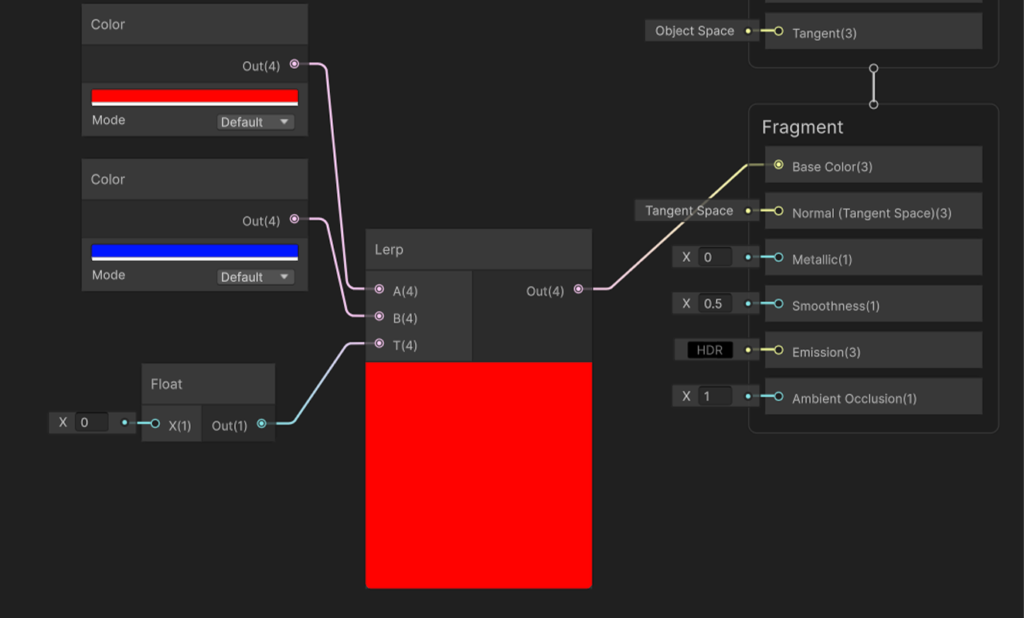This screenshot has height=618, width=1024.
Task: Open the Tangent Space dropdown for Normal
Action: (x=690, y=211)
